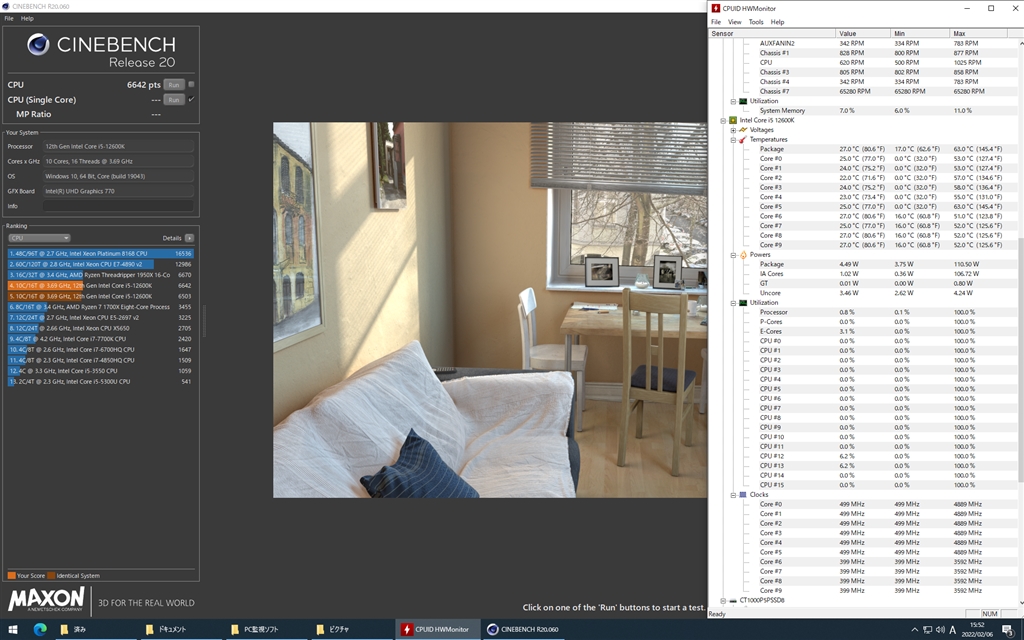Expand the Voltages node
The image size is (1024, 640).
(x=733, y=130)
